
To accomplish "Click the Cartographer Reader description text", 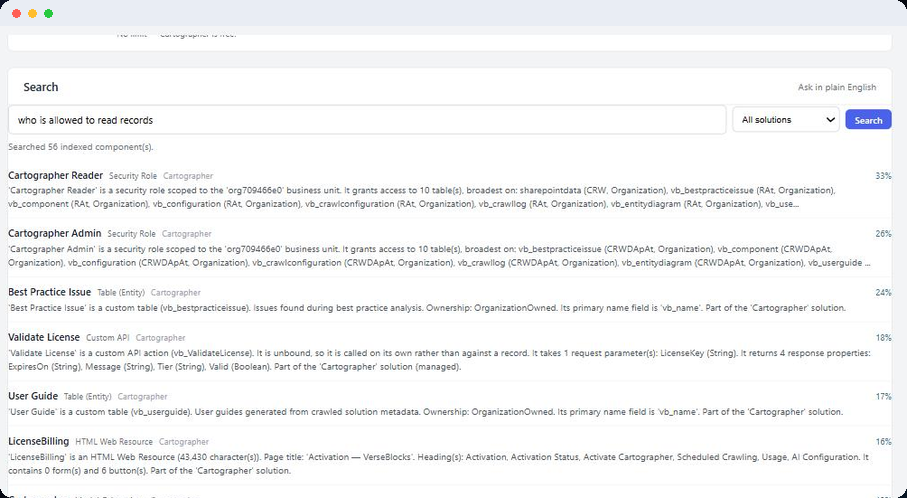I will [x=421, y=197].
